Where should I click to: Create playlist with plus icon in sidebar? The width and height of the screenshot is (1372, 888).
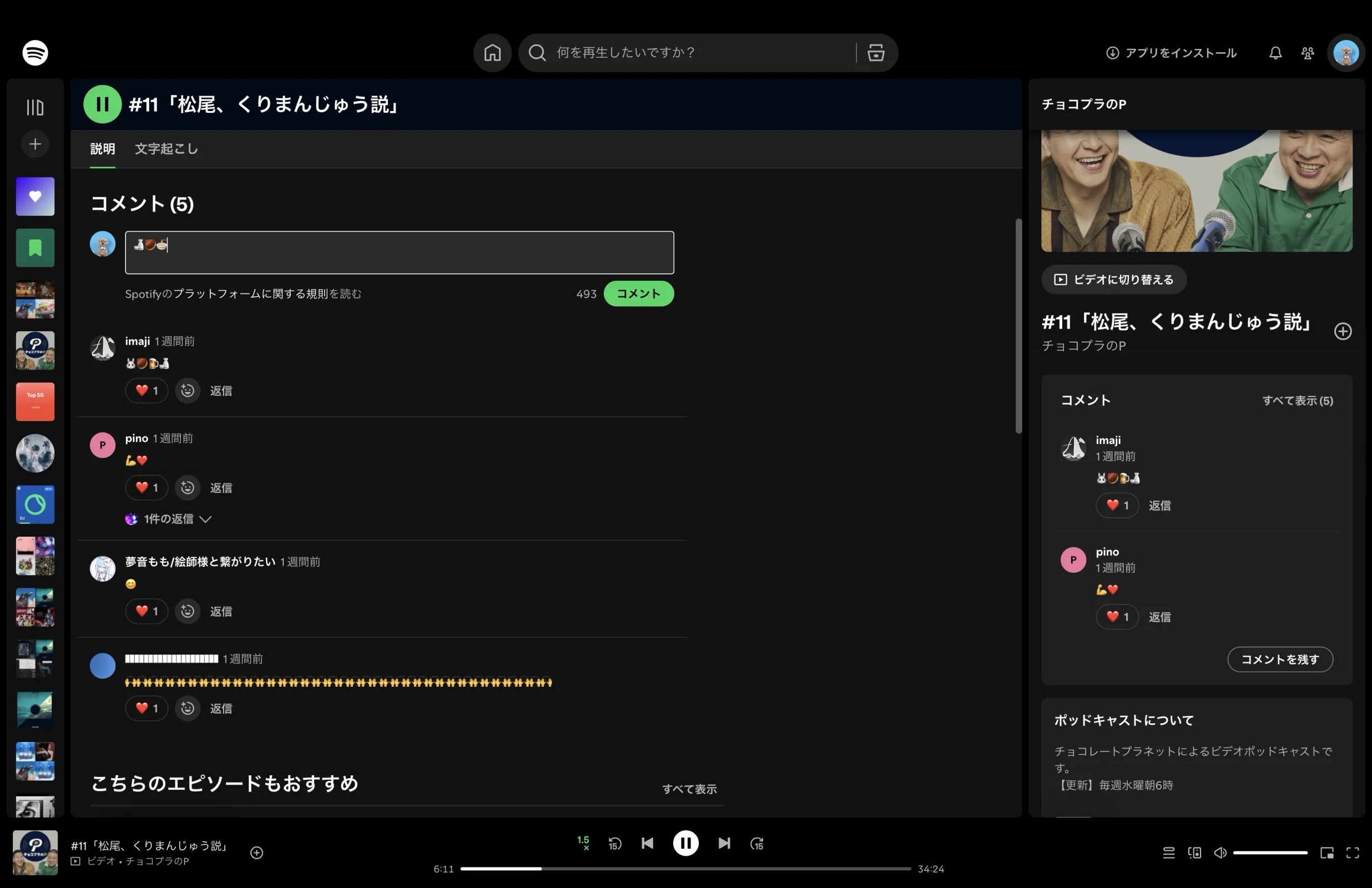pyautogui.click(x=35, y=144)
